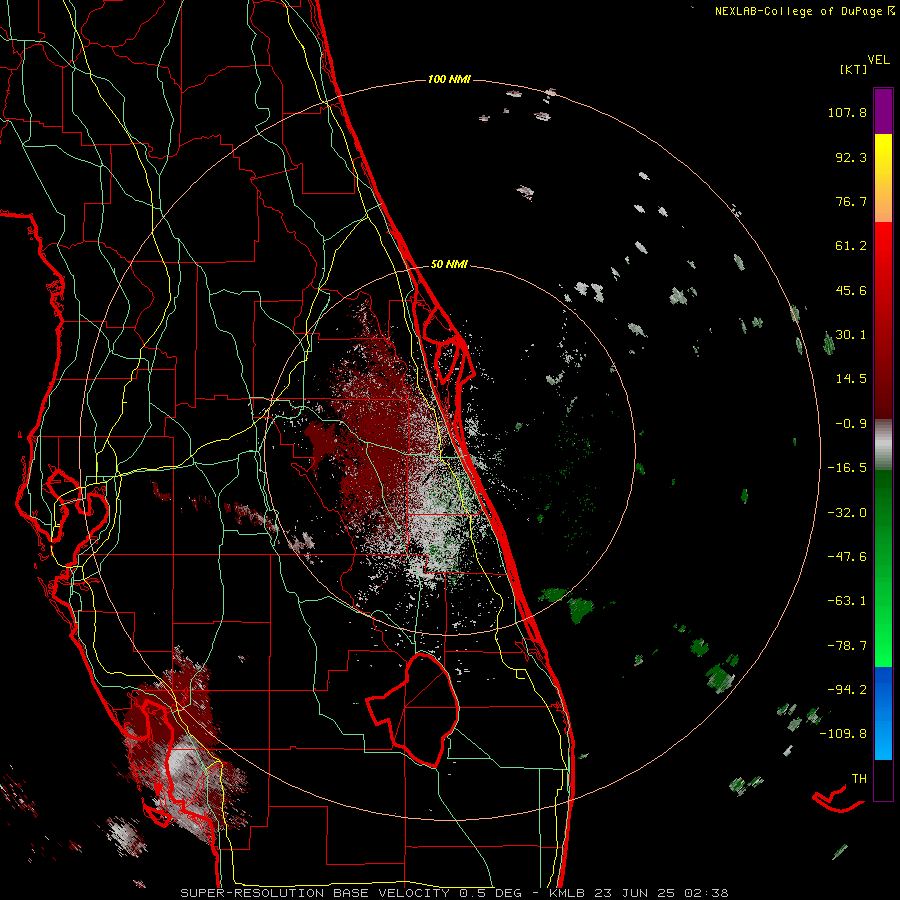The width and height of the screenshot is (900, 900).
Task: Select the -78.7 velocity scale value
Action: (847, 646)
